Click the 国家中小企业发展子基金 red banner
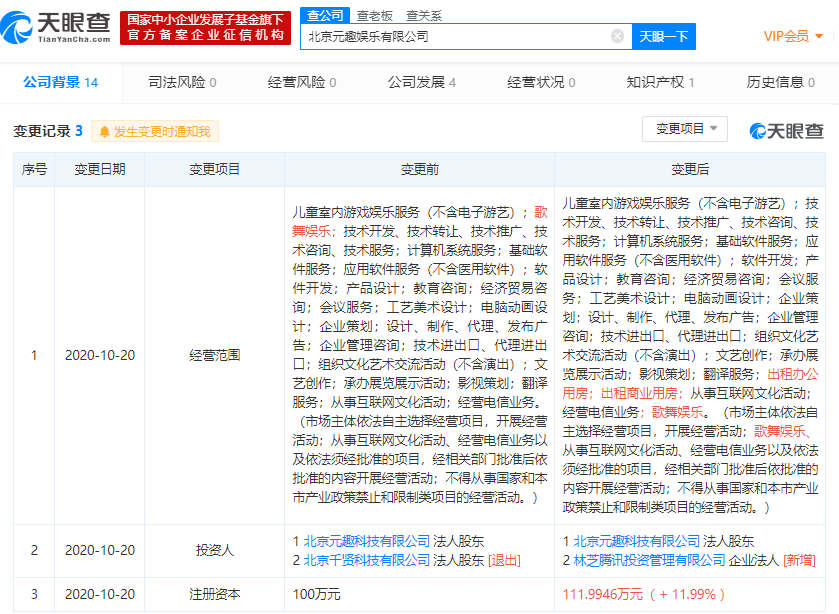Viewport: 839px width, 614px height. pyautogui.click(x=205, y=28)
